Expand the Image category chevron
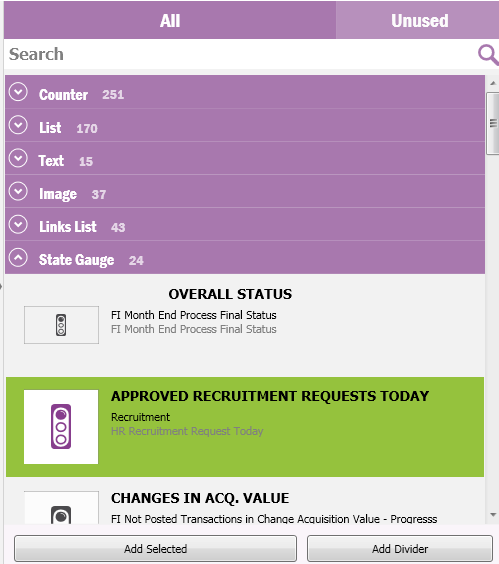The width and height of the screenshot is (499, 564). (x=18, y=191)
